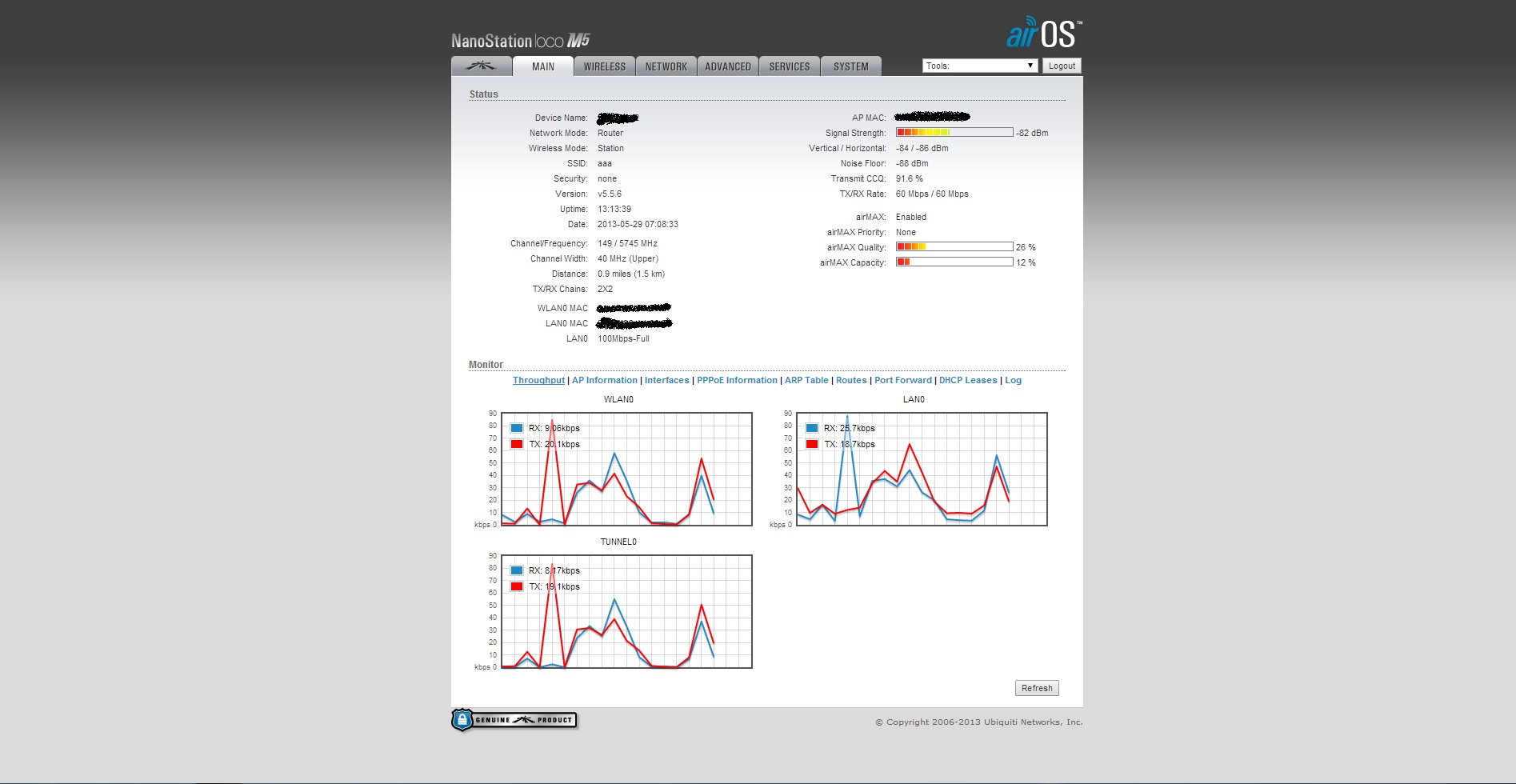
Task: Click LAN0 red TX legend swatch
Action: [x=812, y=444]
